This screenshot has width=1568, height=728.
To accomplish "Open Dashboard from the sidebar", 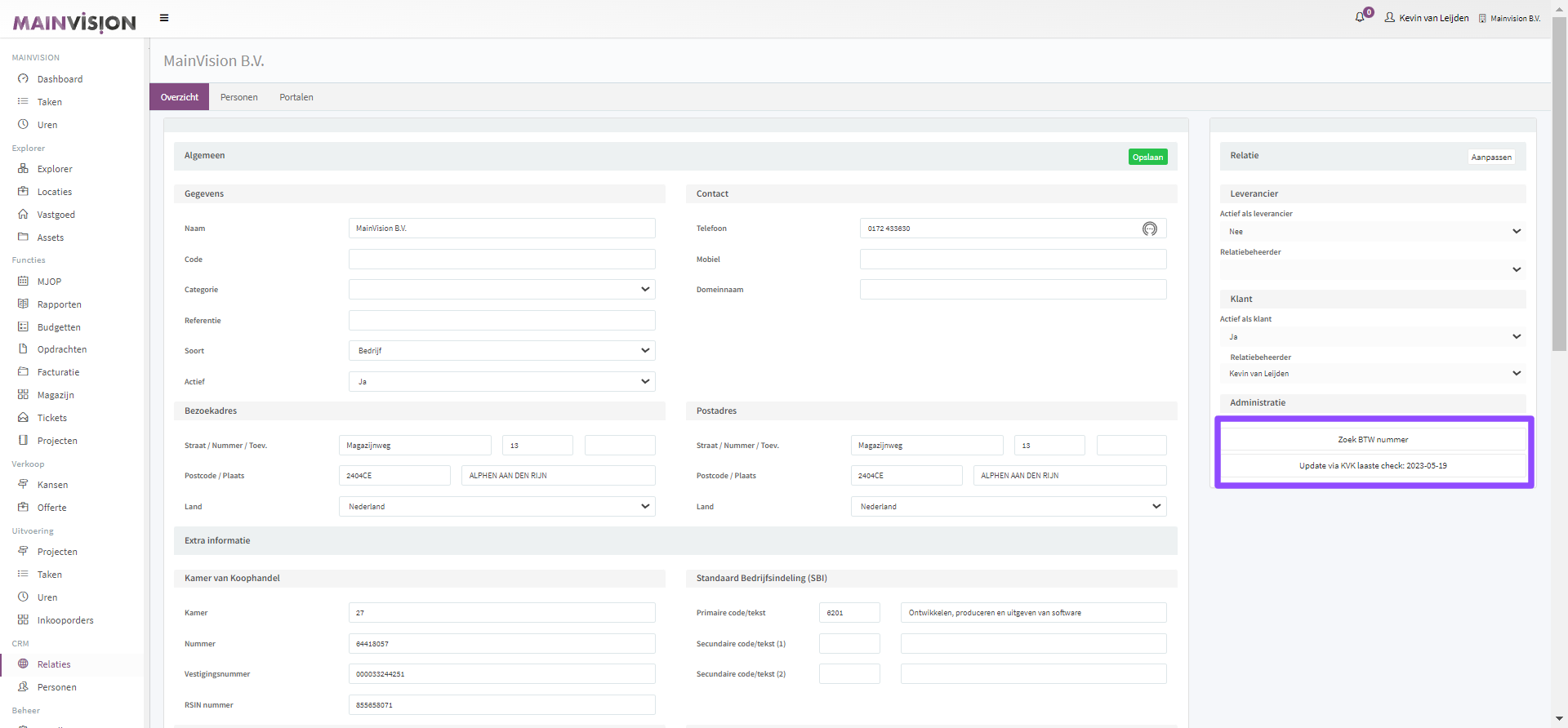I will point(60,79).
